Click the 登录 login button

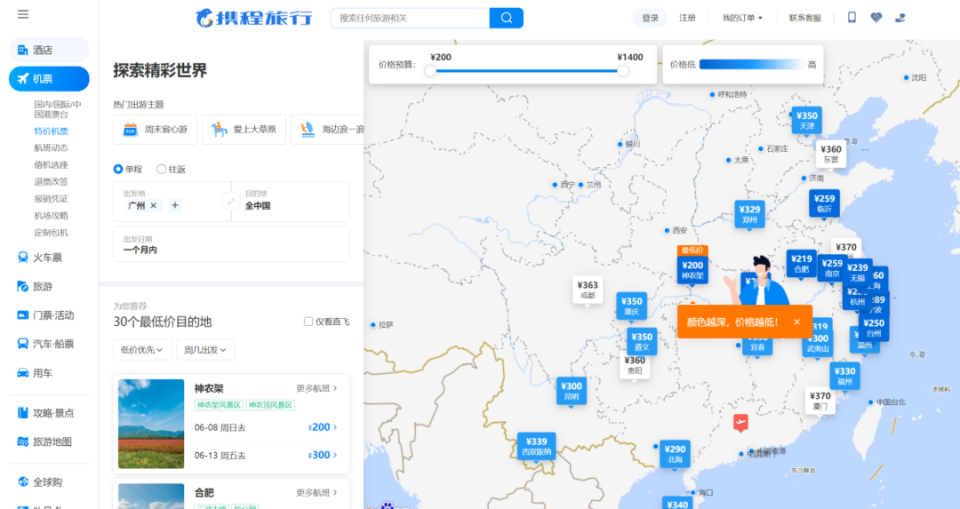[x=650, y=18]
